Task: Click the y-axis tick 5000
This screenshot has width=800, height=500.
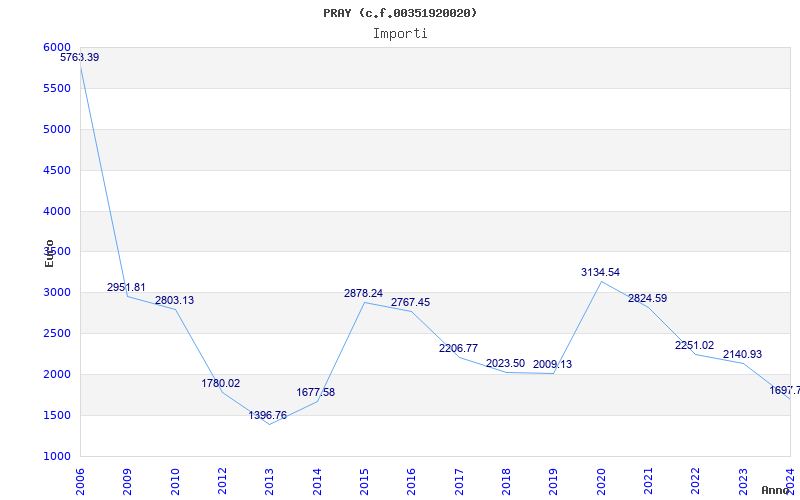Action: (x=57, y=129)
